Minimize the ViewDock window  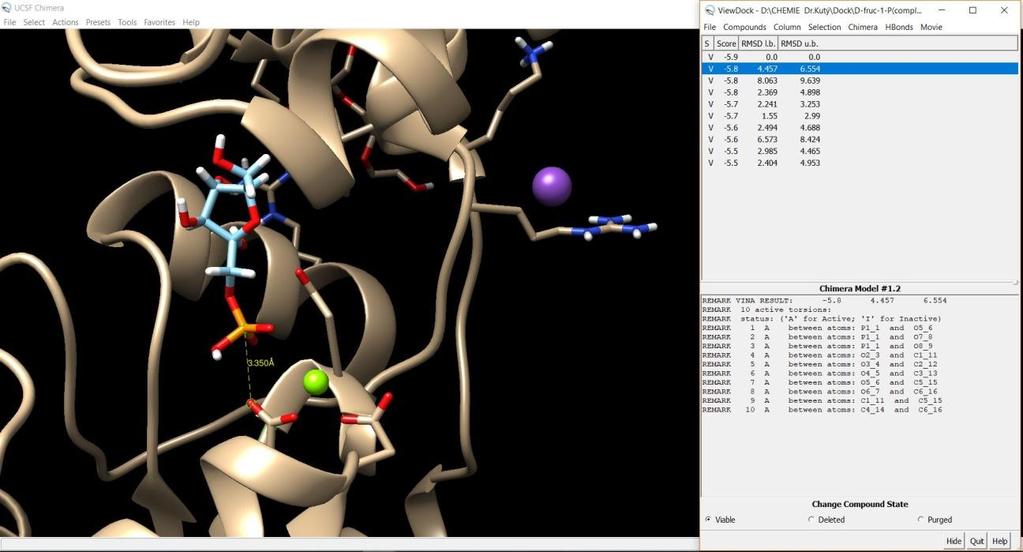[942, 10]
